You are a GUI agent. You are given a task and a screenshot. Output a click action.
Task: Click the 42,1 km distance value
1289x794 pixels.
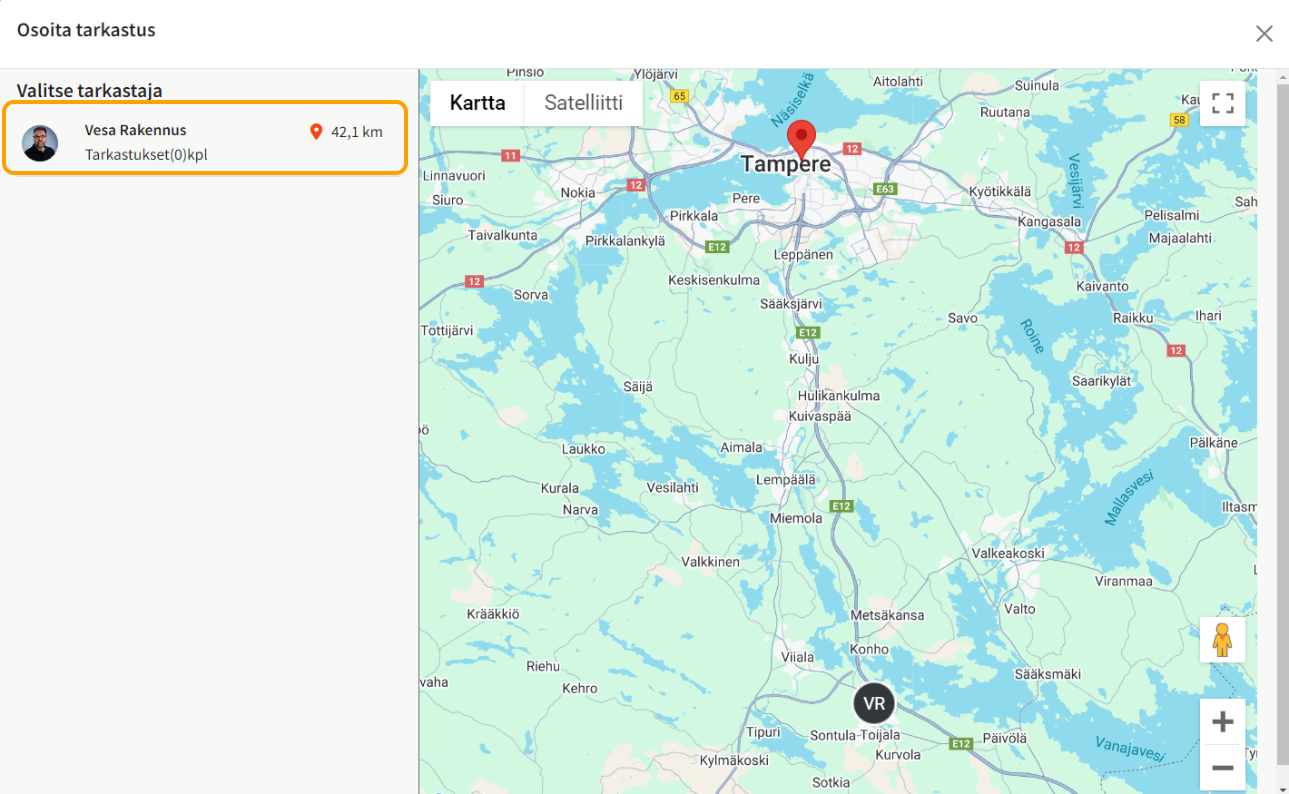click(x=357, y=131)
